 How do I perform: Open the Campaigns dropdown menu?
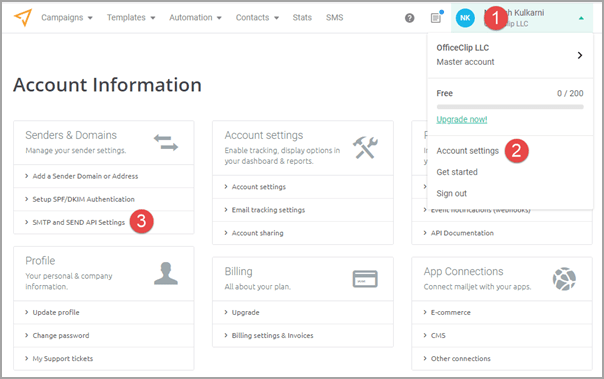(x=67, y=18)
